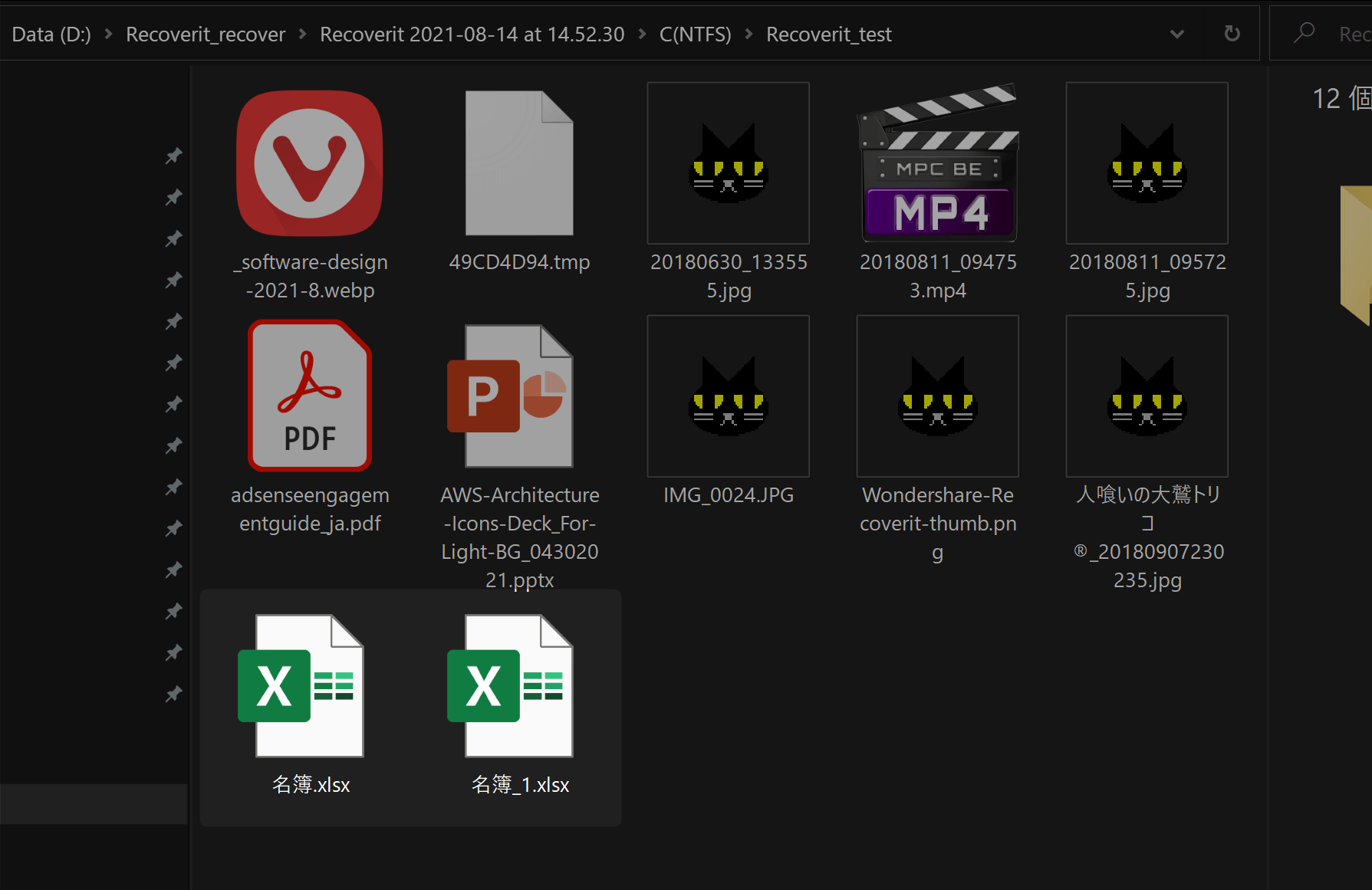Select the adsenseengagementguide_ja.pdf PDF icon
The image size is (1372, 890).
tap(310, 396)
